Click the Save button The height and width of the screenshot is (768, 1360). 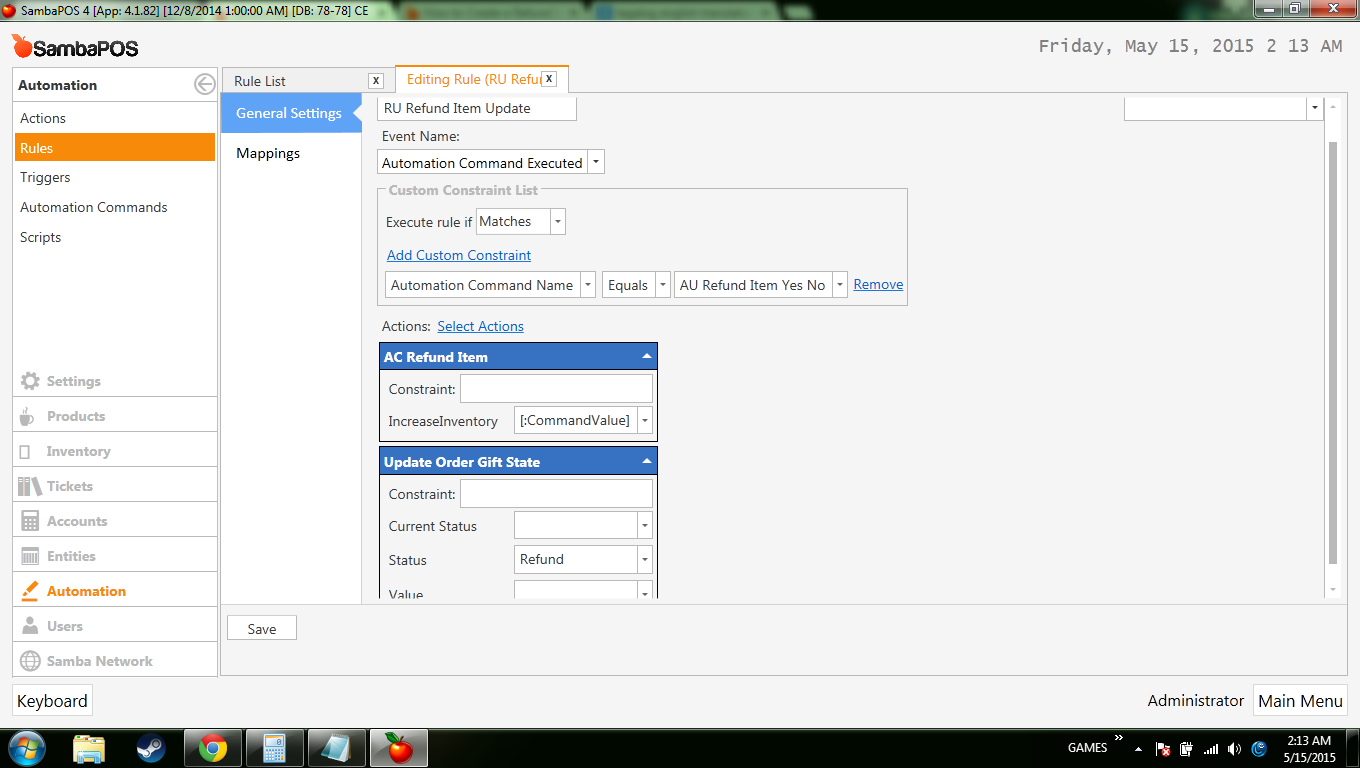pyautogui.click(x=262, y=629)
